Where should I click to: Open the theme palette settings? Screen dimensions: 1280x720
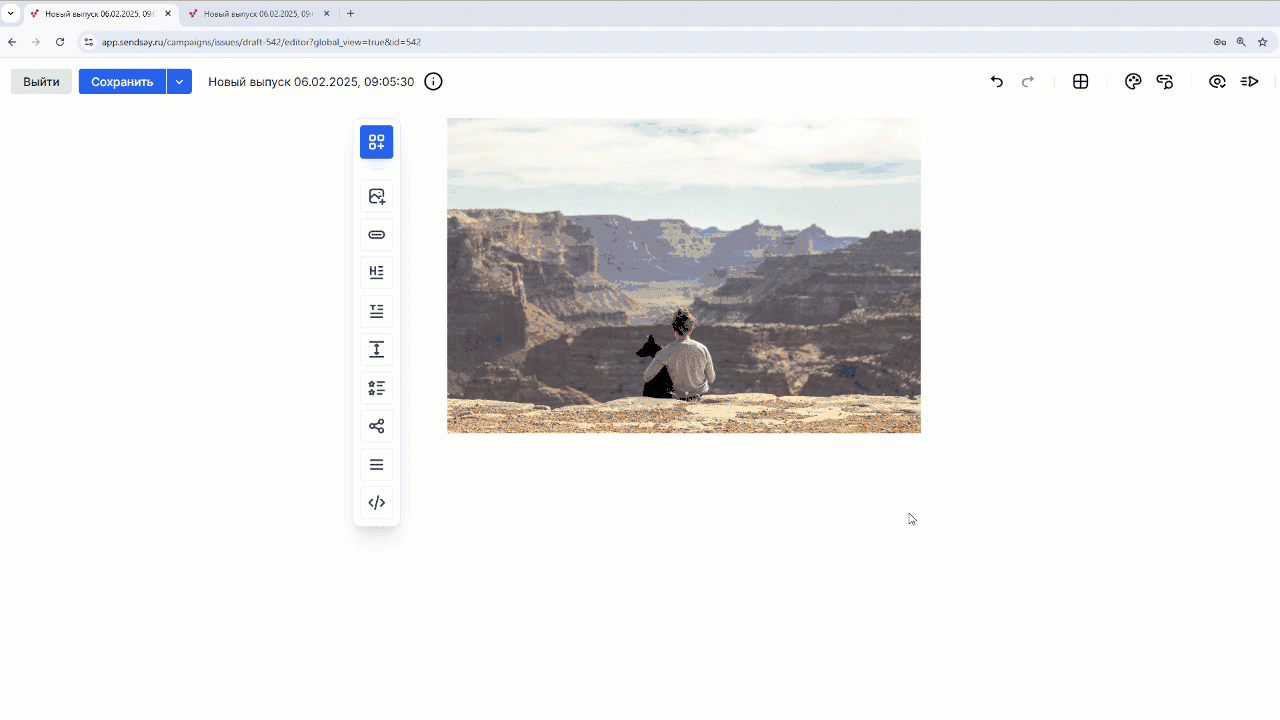(1133, 81)
